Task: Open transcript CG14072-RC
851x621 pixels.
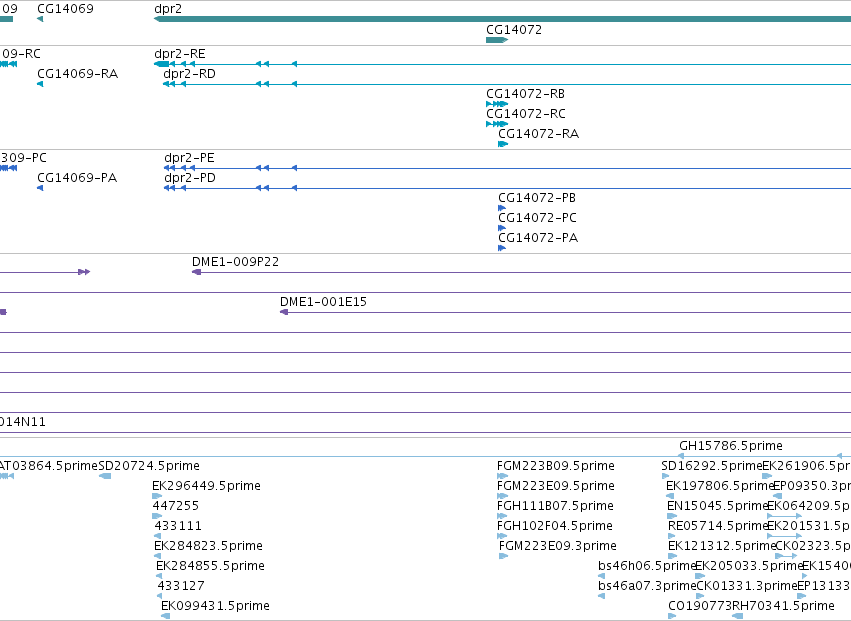Action: click(526, 114)
